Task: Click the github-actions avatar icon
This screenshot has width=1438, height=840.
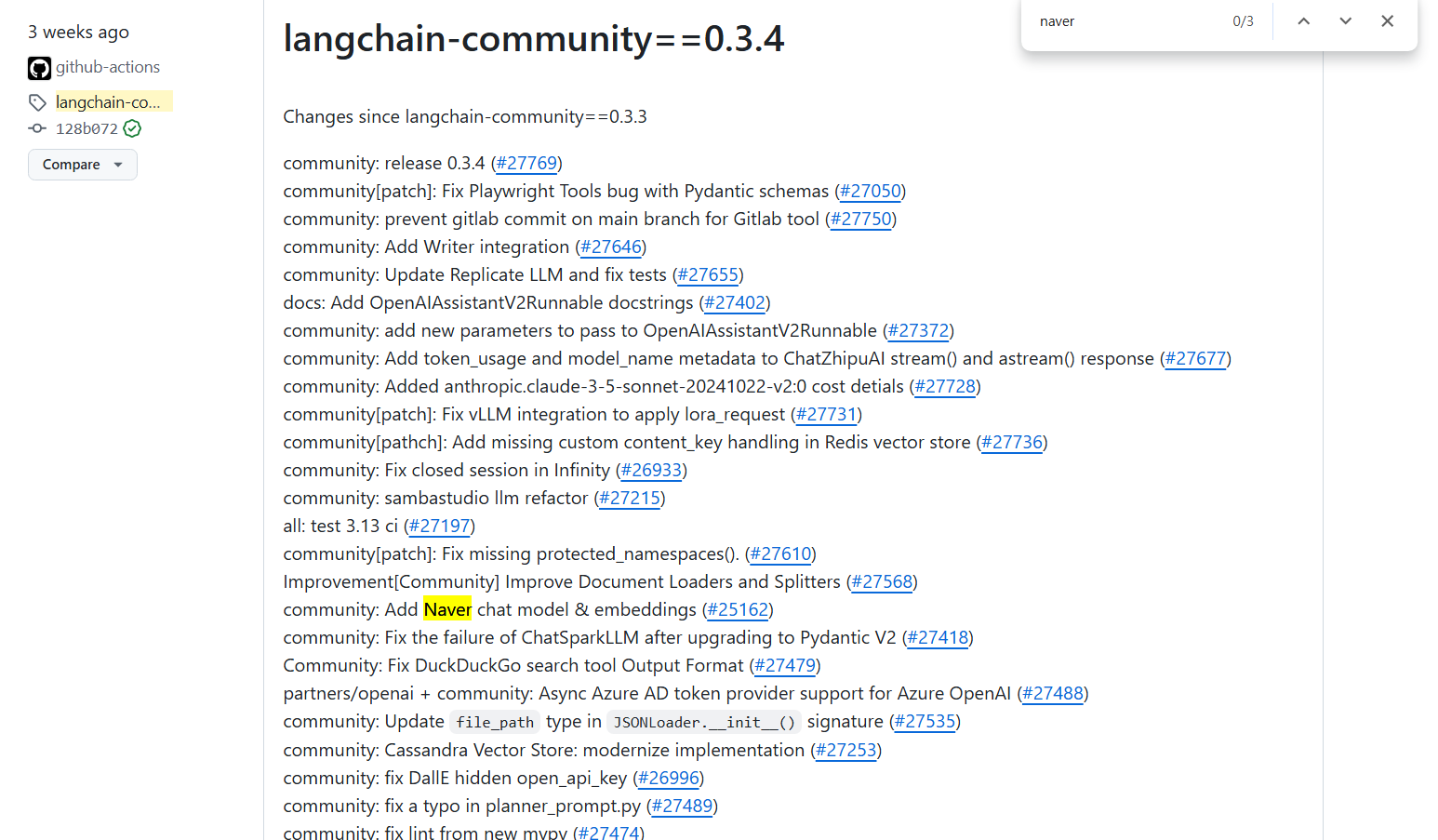Action: click(39, 68)
